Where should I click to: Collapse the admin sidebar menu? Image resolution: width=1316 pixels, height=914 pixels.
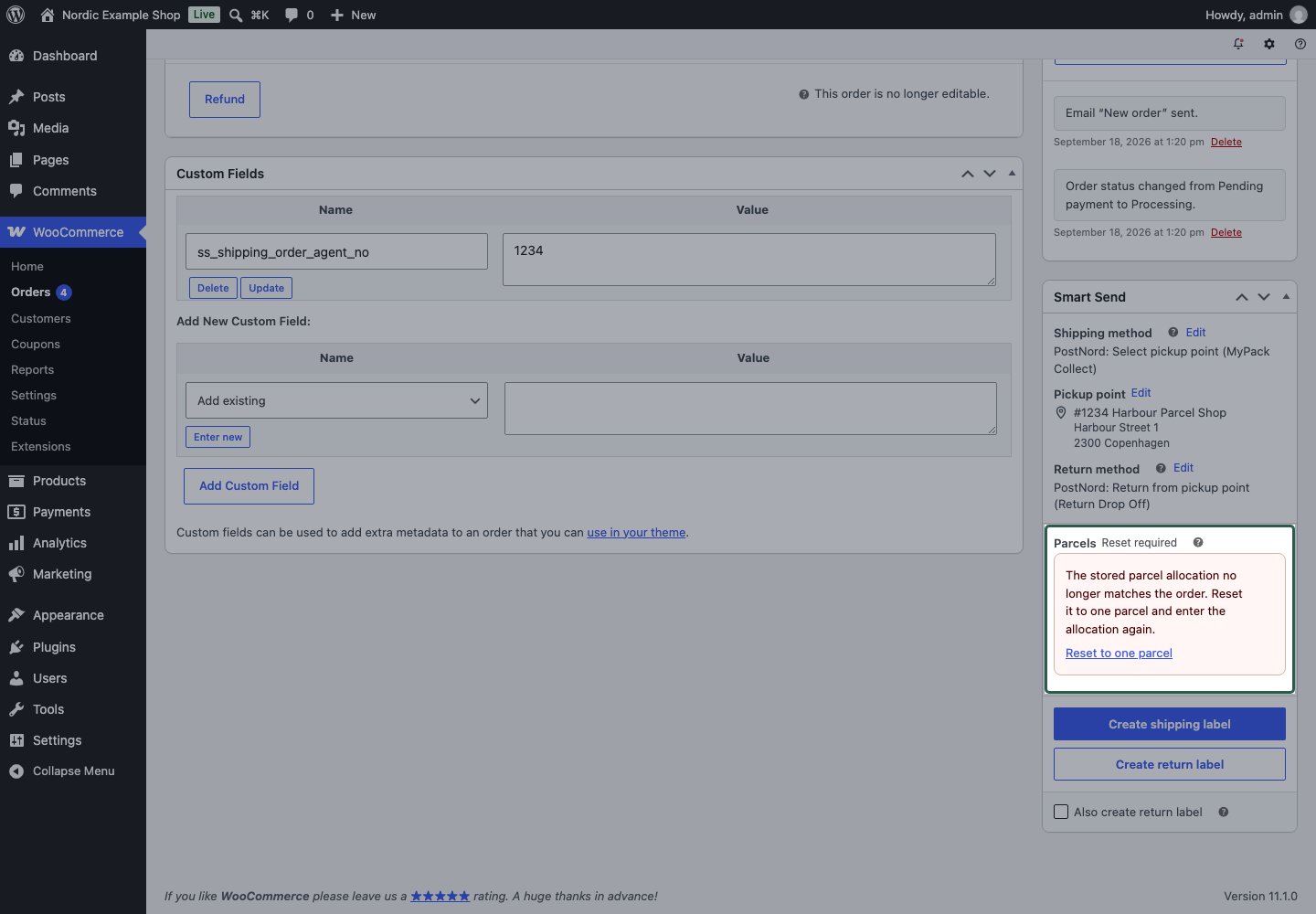pyautogui.click(x=73, y=771)
